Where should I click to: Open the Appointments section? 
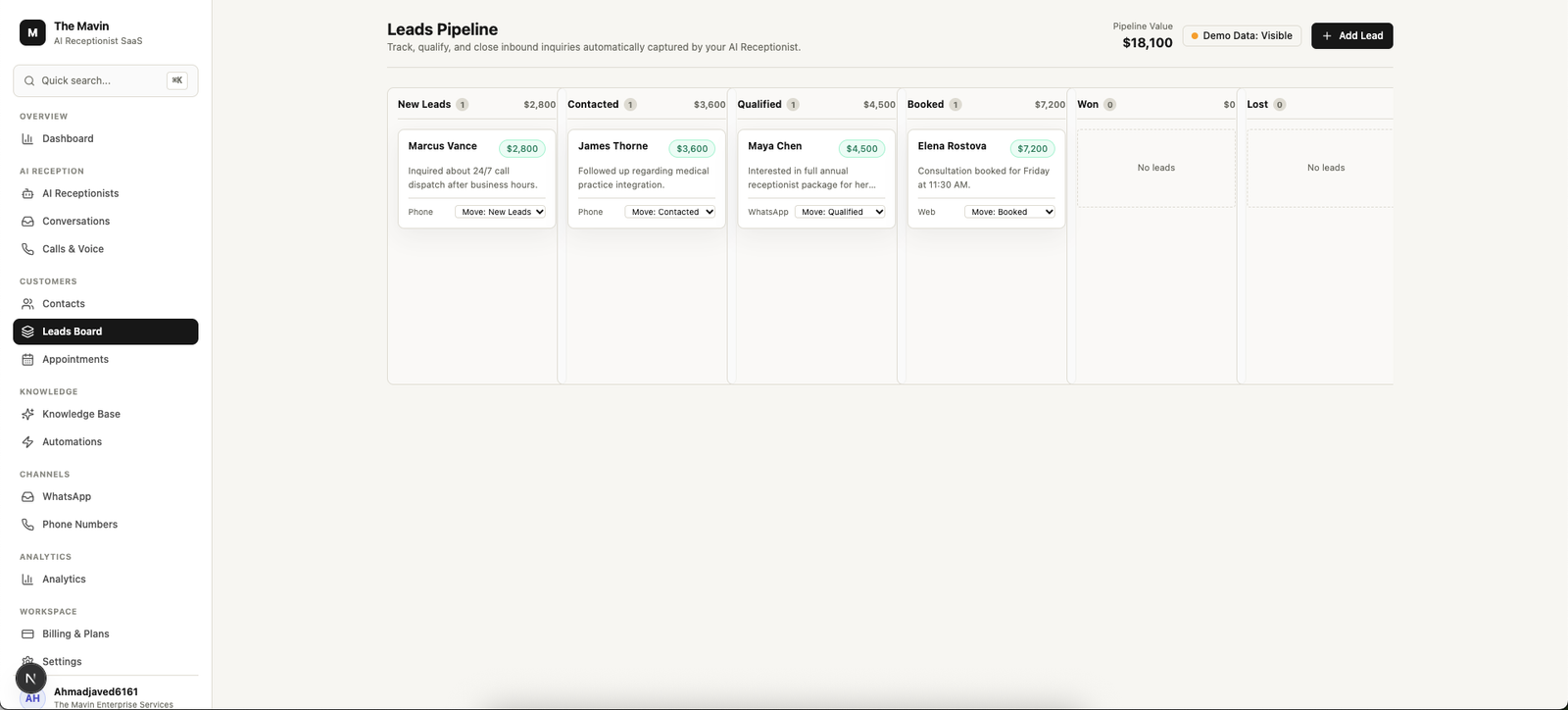[x=106, y=359]
